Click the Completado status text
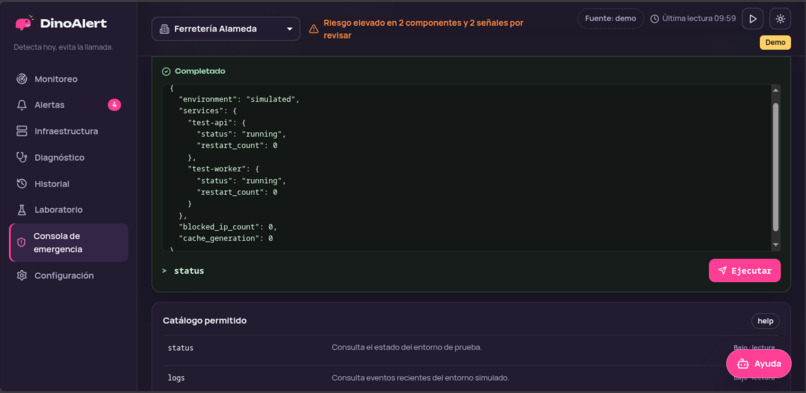Screen dimensions: 806x393 click(x=200, y=71)
